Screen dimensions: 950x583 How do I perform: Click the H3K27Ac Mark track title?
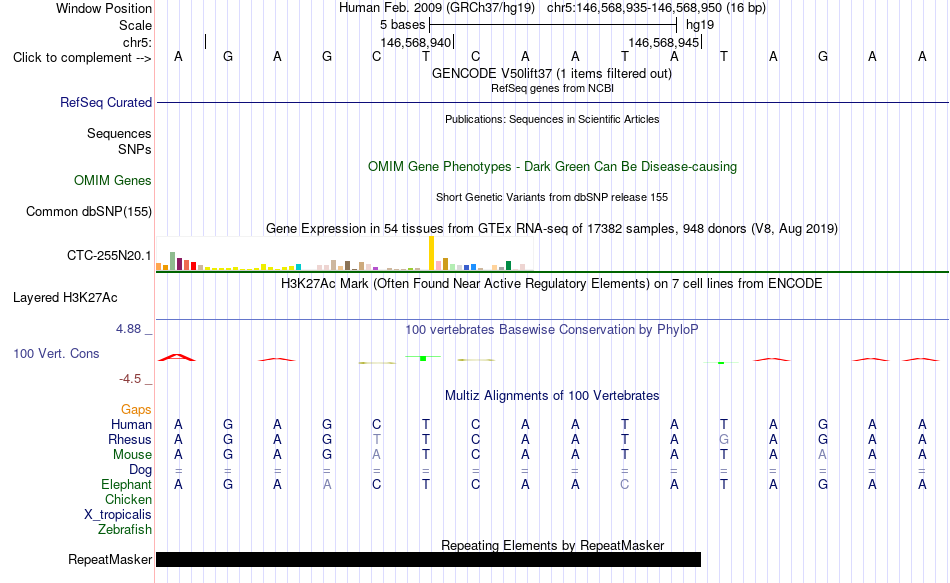551,284
